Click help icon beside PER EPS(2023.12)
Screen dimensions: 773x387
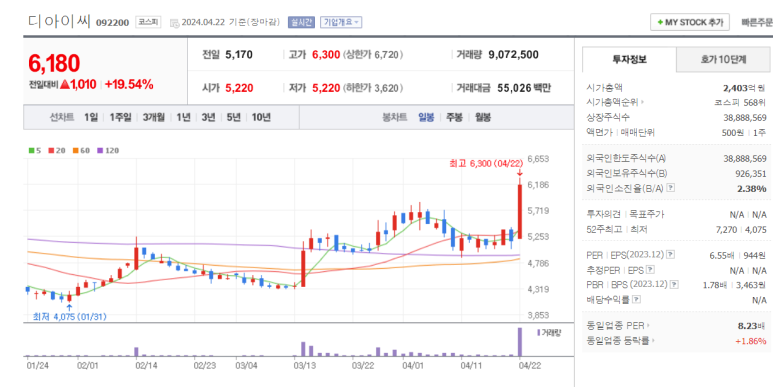671,255
